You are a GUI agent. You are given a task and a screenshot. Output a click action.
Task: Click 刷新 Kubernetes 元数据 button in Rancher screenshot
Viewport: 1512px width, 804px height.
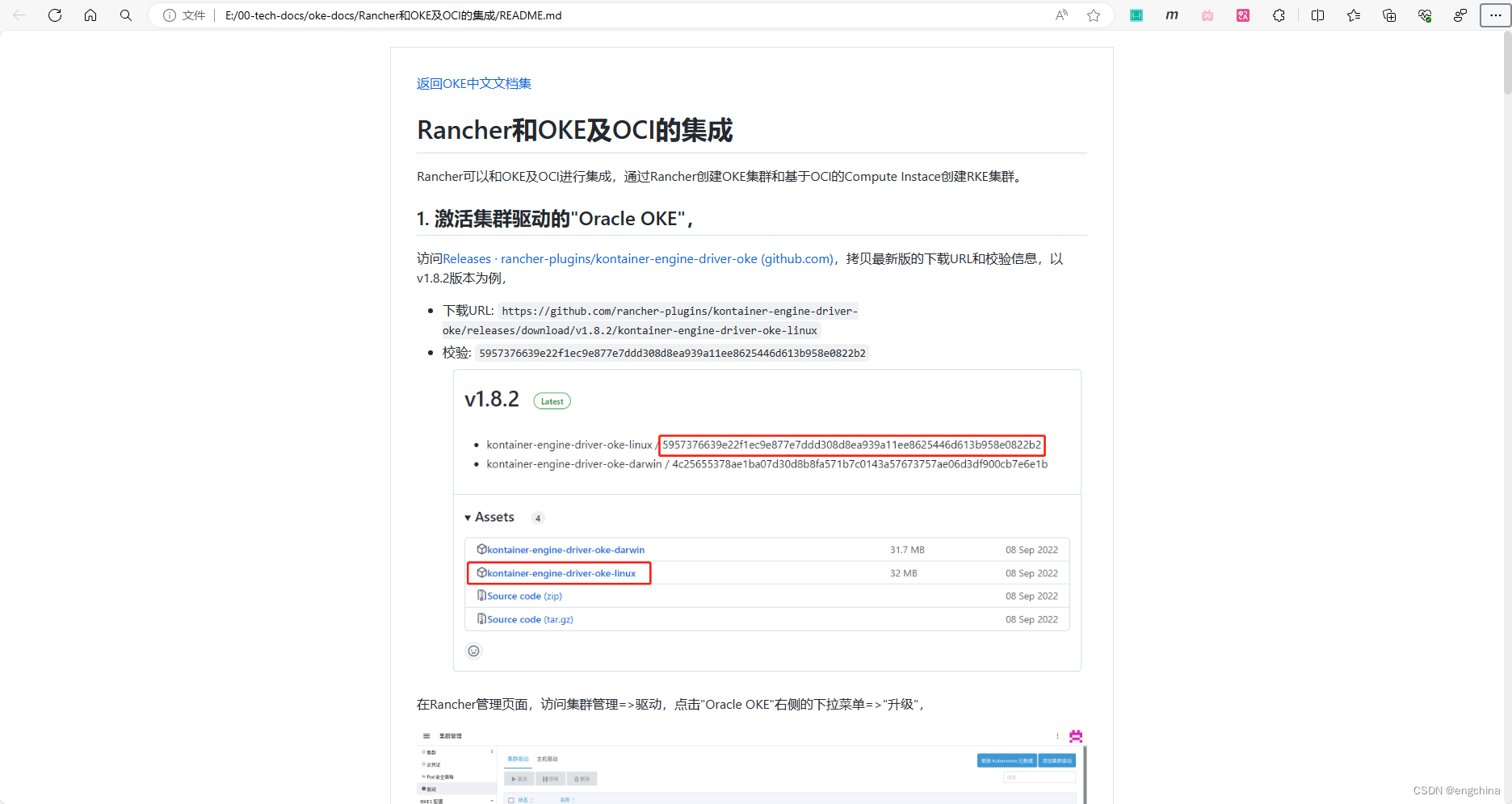[1006, 760]
